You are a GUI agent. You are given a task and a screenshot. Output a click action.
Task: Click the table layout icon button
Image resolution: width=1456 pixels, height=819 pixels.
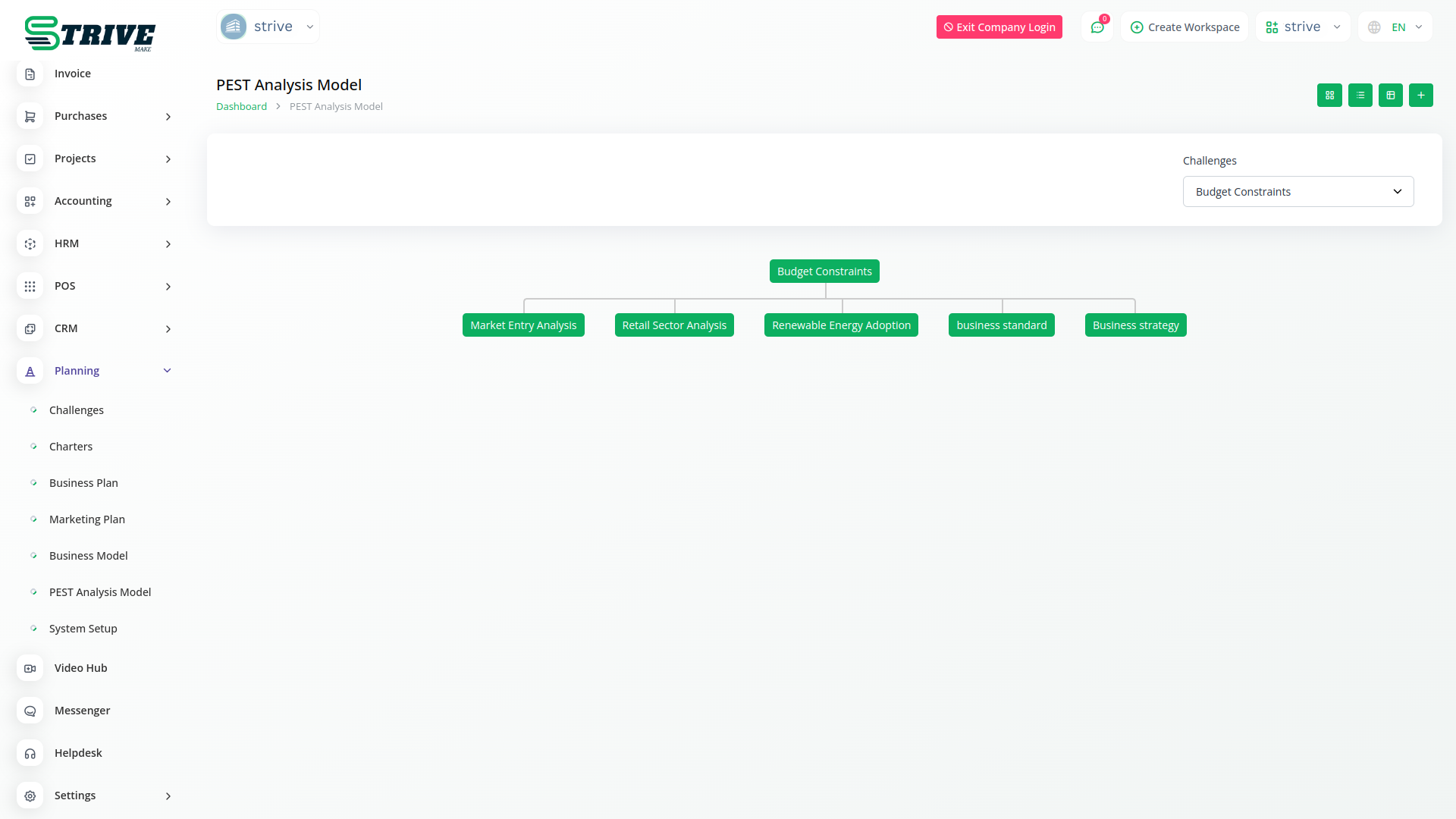(1390, 95)
